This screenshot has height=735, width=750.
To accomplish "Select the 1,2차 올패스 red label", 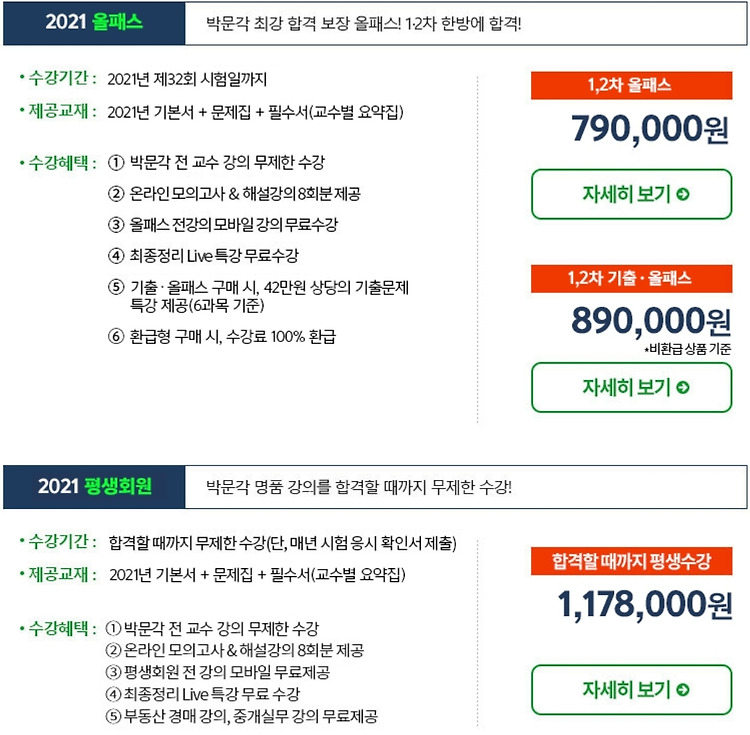I will pos(631,86).
